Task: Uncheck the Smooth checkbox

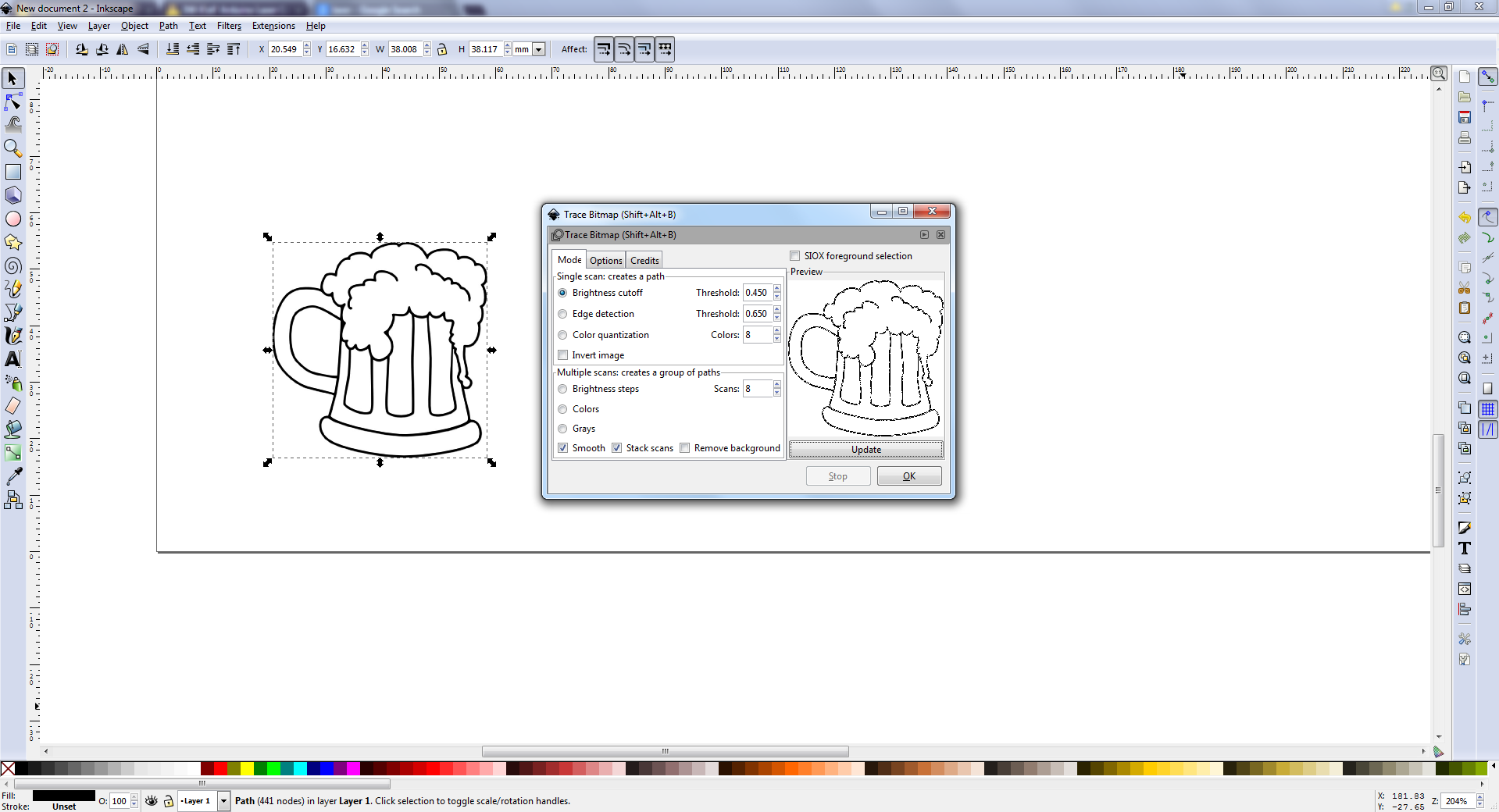Action: click(x=562, y=448)
